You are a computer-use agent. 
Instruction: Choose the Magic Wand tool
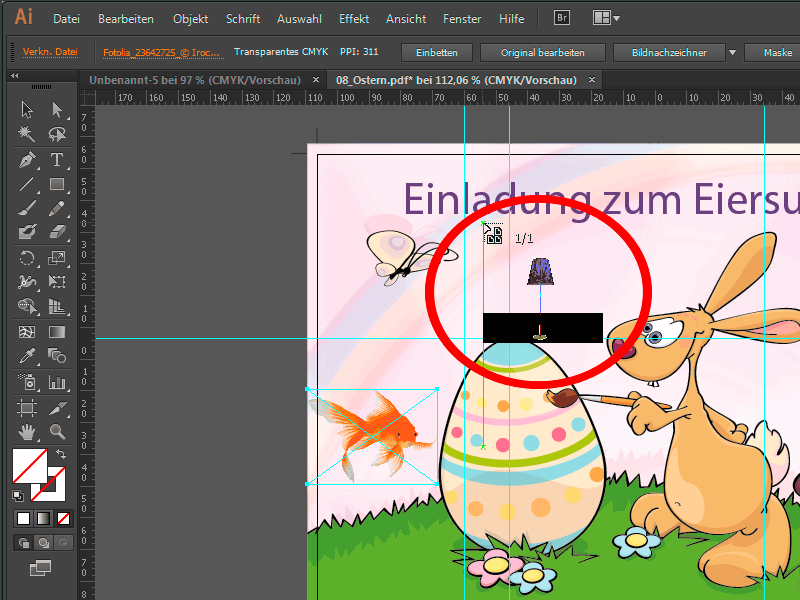click(x=27, y=134)
